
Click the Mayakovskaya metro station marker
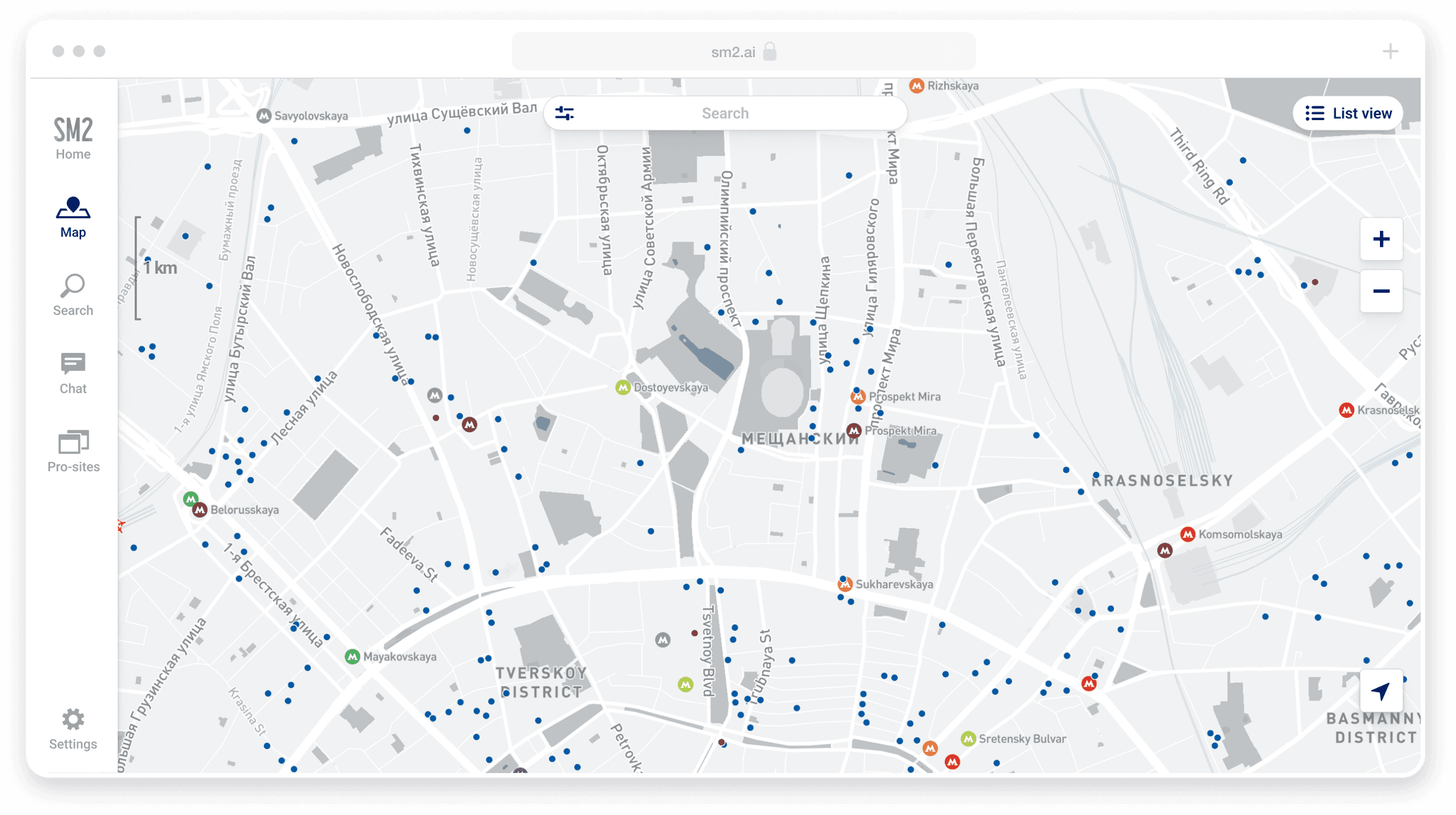tap(352, 657)
